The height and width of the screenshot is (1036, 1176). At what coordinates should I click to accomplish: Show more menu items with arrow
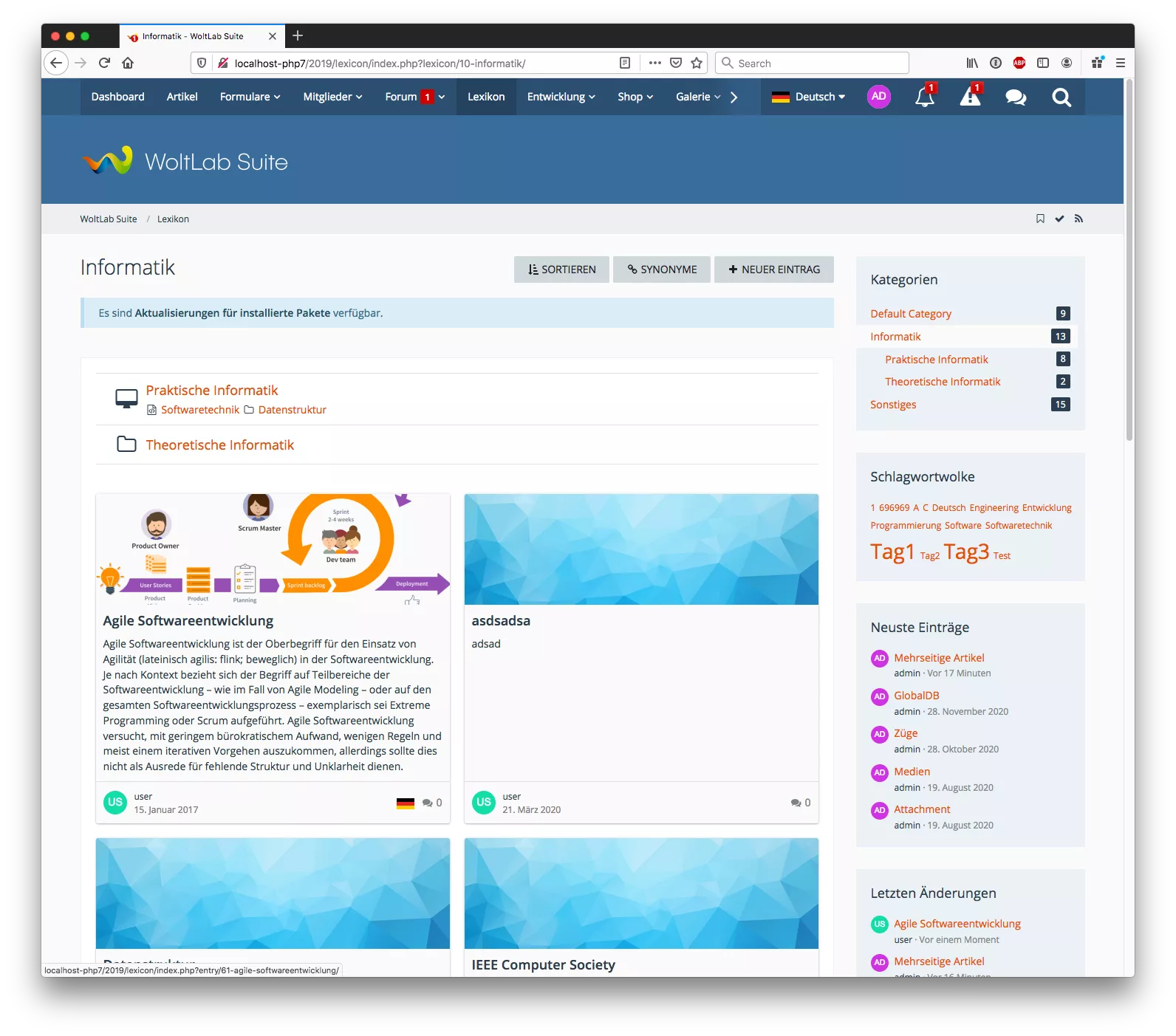734,97
